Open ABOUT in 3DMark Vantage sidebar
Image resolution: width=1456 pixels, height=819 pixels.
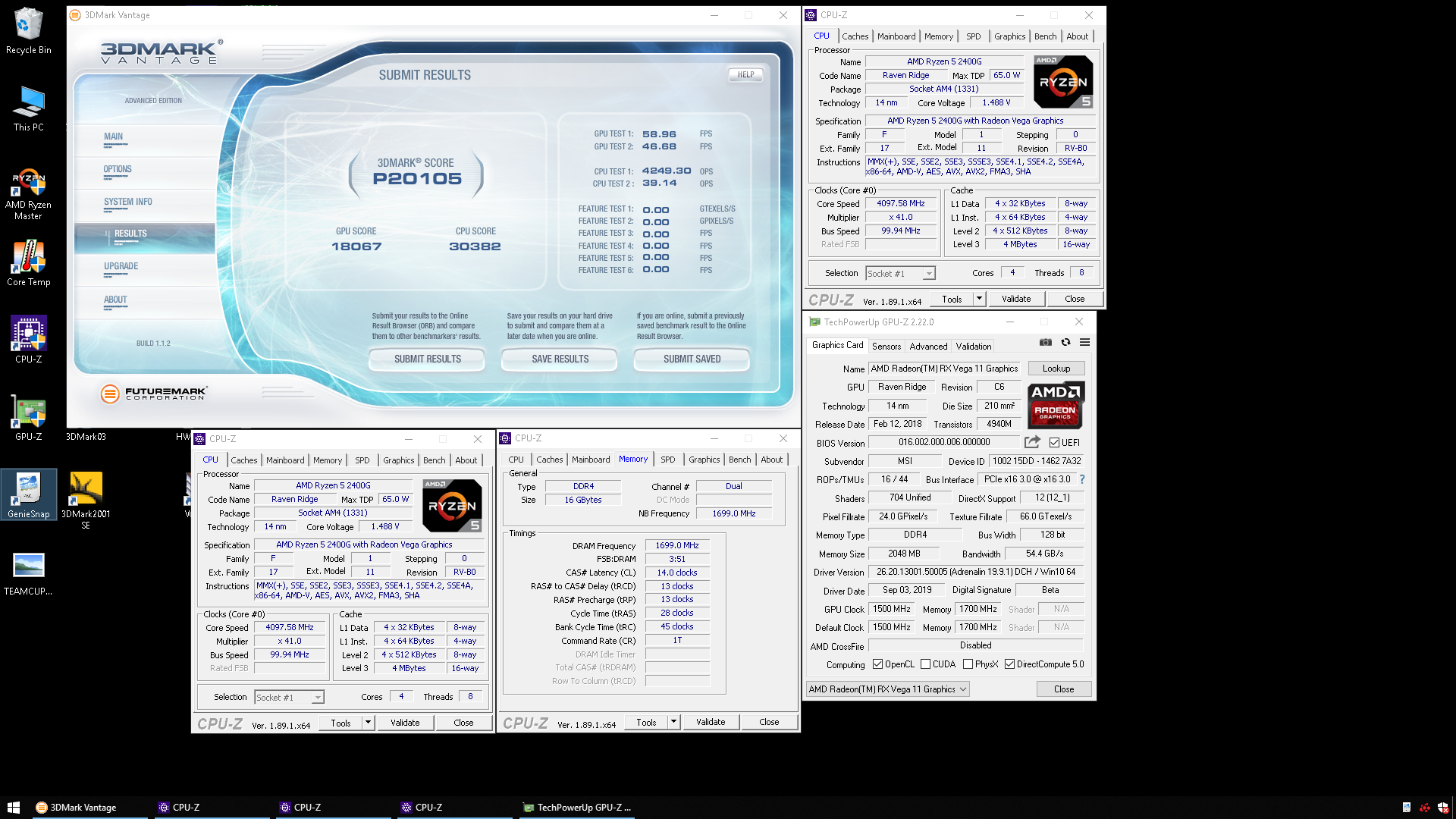115,300
